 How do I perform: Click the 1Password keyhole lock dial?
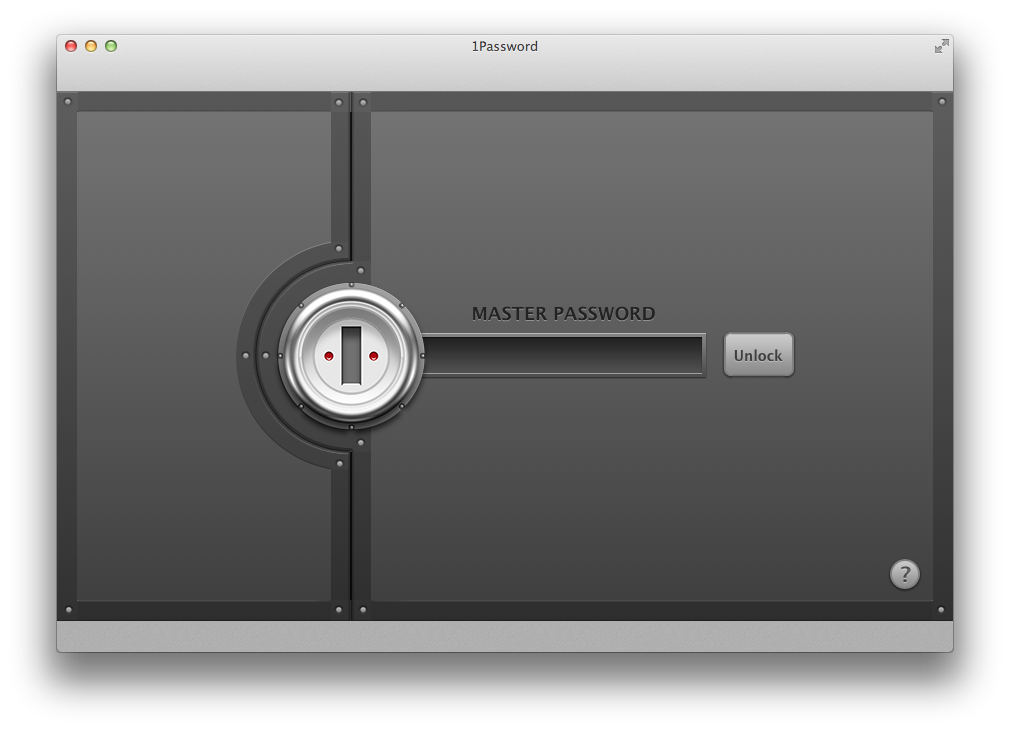tap(351, 356)
